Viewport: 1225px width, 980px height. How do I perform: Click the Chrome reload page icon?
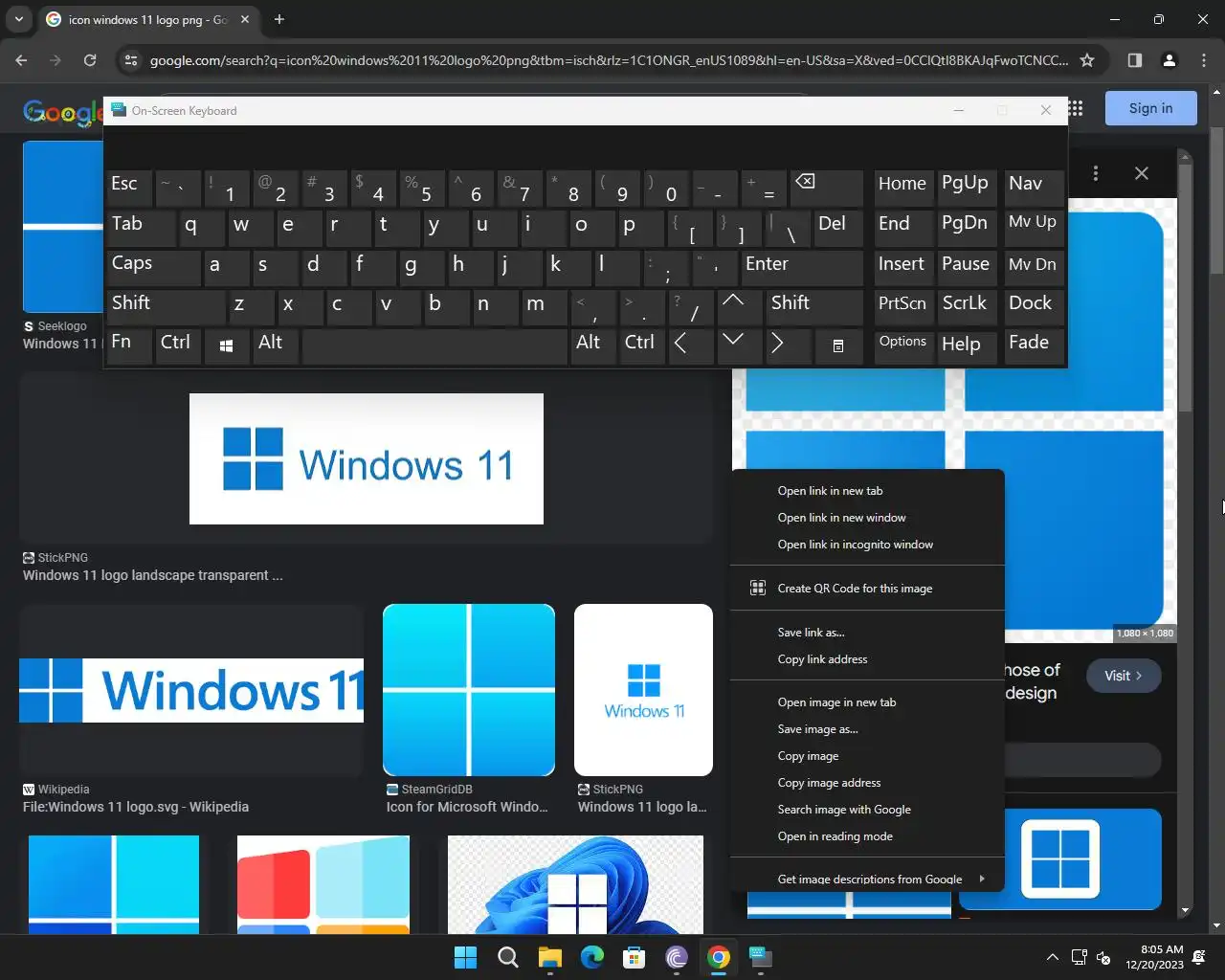click(x=90, y=60)
